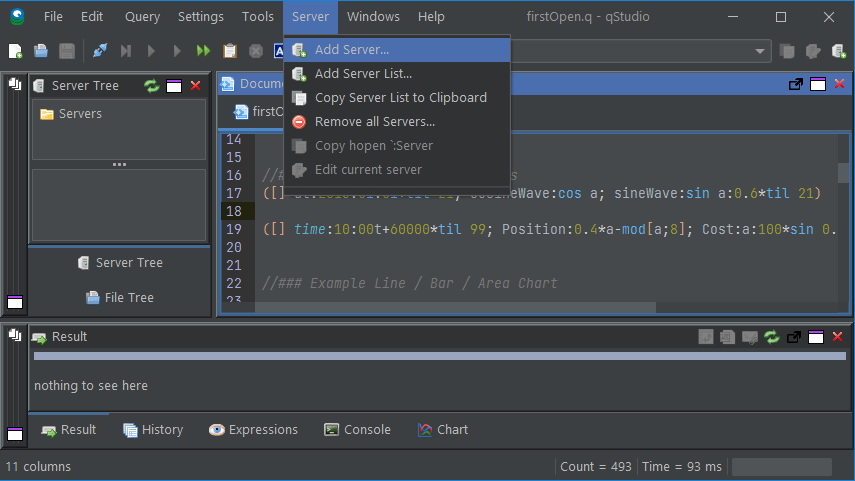Click the step-to-end playback toolbar icon
The image size is (855, 481).
[126, 51]
